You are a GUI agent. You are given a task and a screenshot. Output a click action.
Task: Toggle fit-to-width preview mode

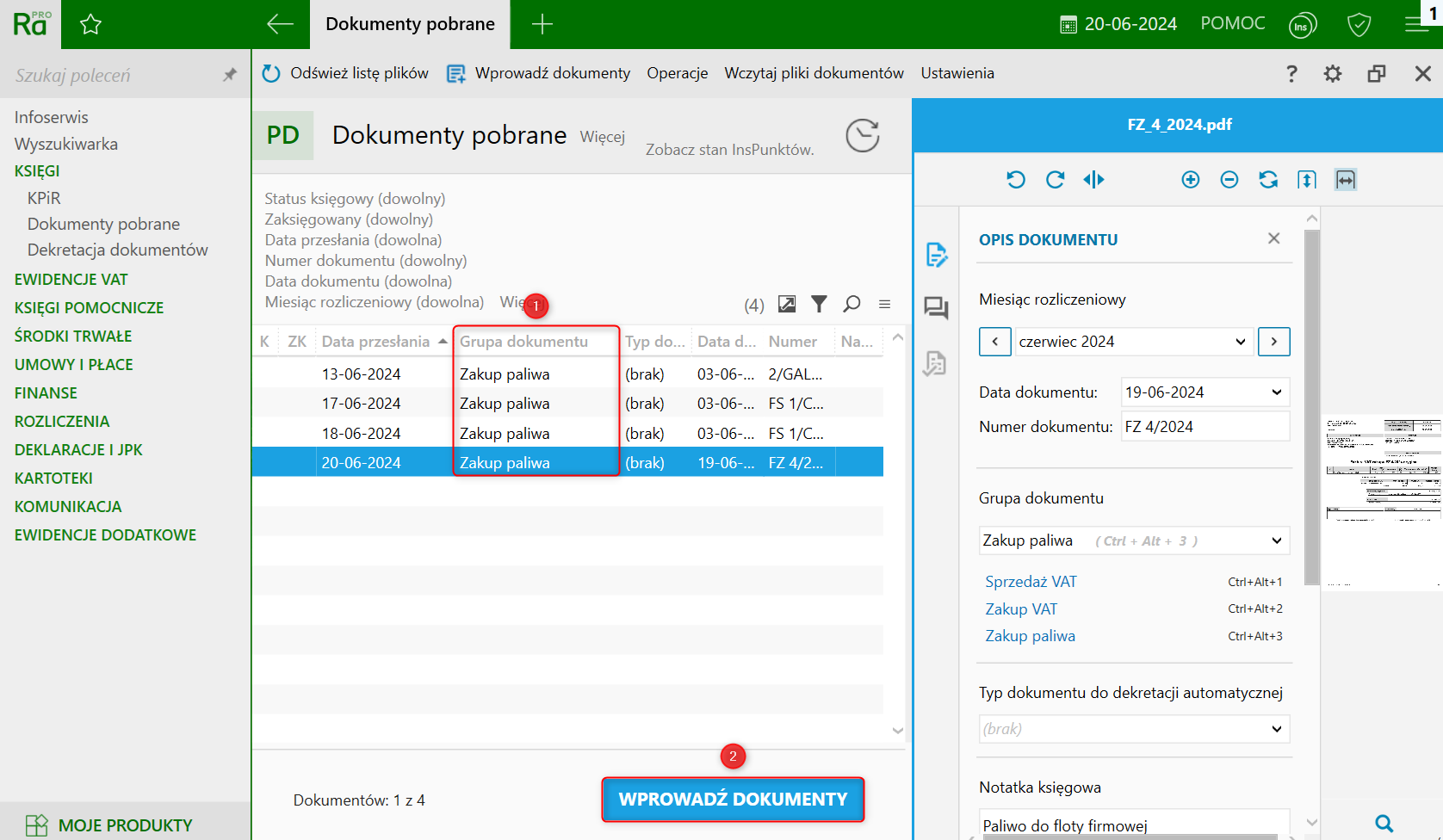pyautogui.click(x=1346, y=180)
